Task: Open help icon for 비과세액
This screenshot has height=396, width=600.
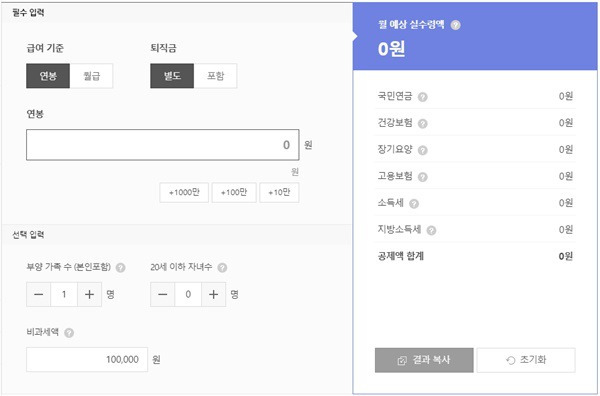Action: click(x=69, y=333)
